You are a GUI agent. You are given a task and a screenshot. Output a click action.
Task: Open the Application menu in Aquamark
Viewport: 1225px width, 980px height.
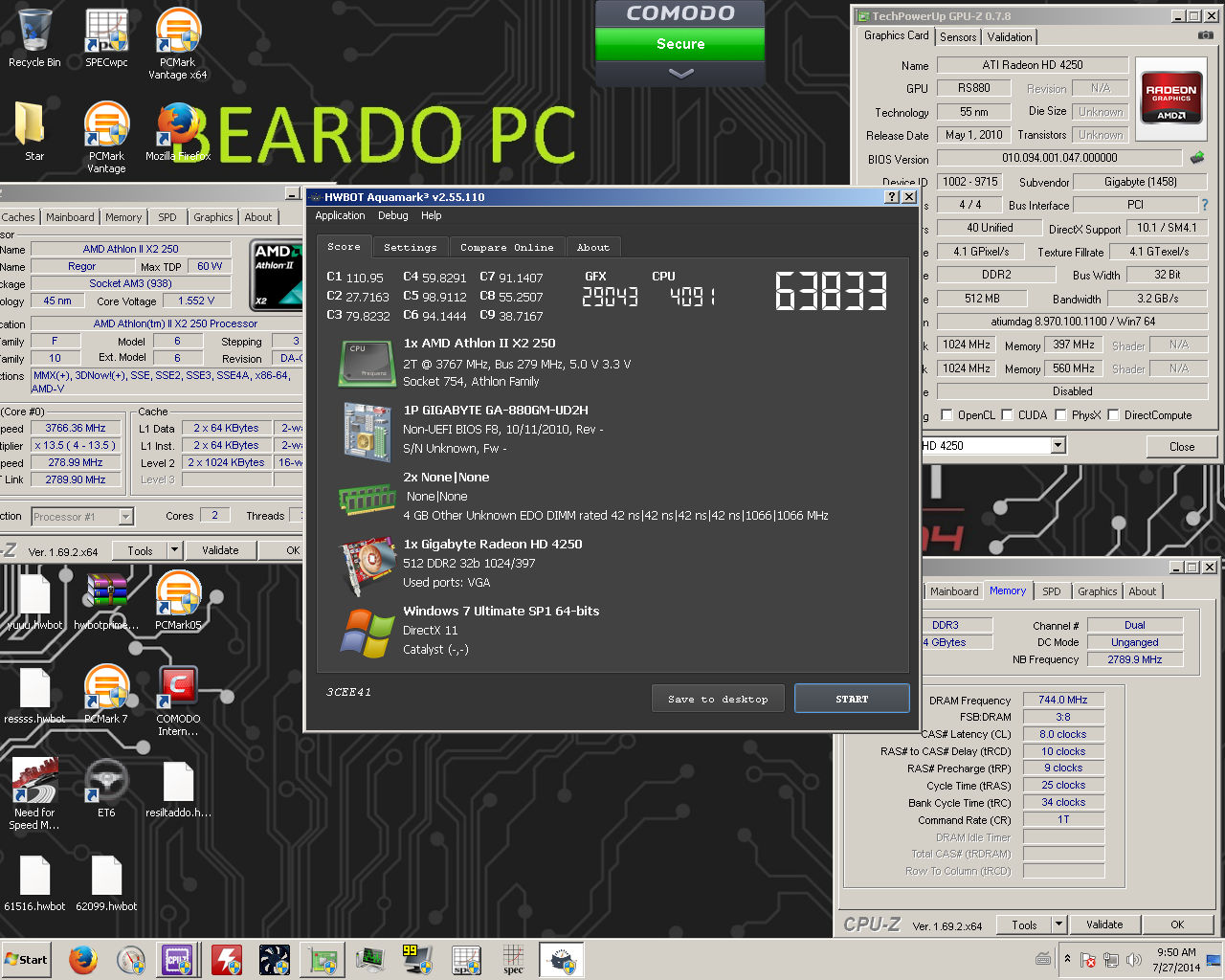340,215
